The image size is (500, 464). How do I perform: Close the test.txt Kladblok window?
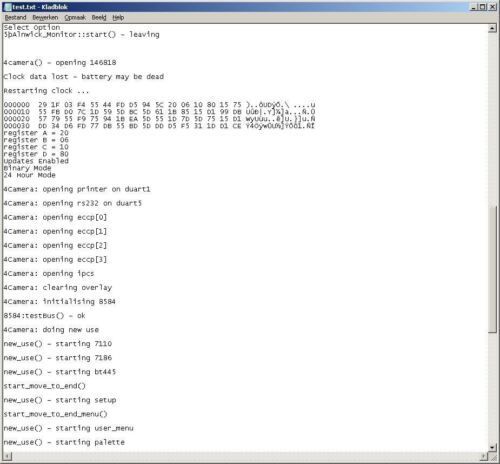tap(492, 7)
